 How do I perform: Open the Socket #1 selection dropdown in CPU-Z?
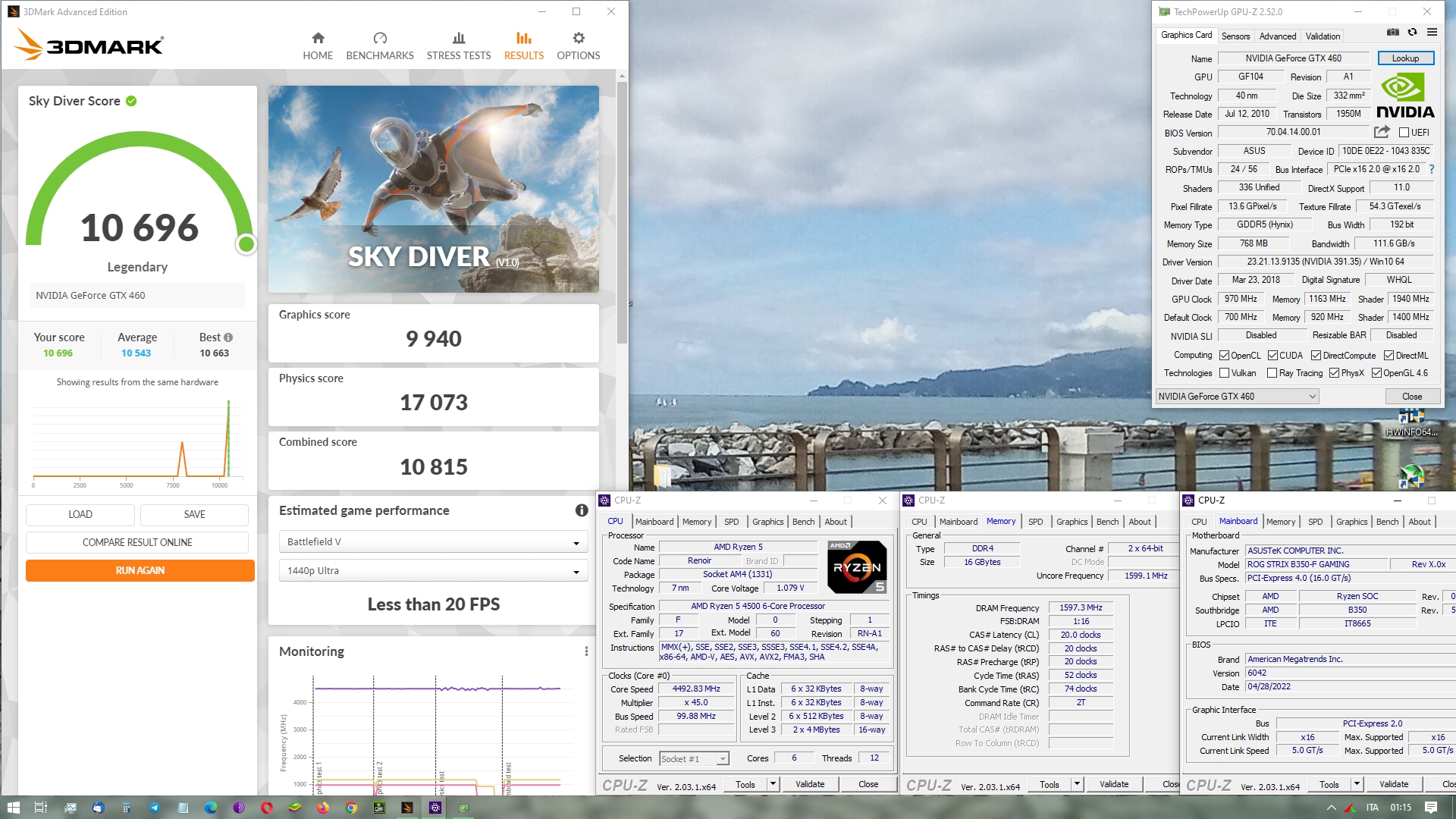point(694,758)
